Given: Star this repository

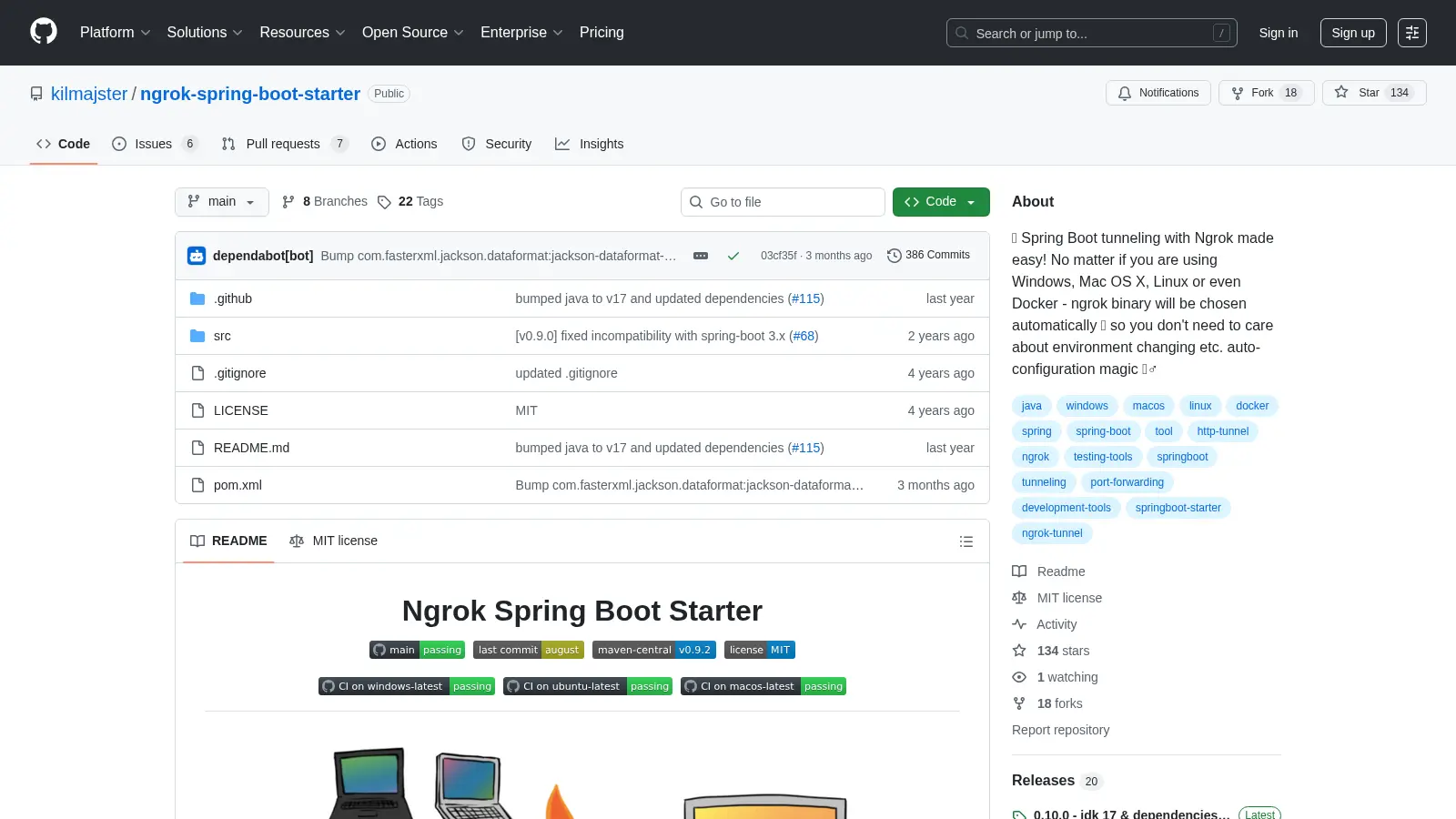Looking at the screenshot, I should (1374, 93).
